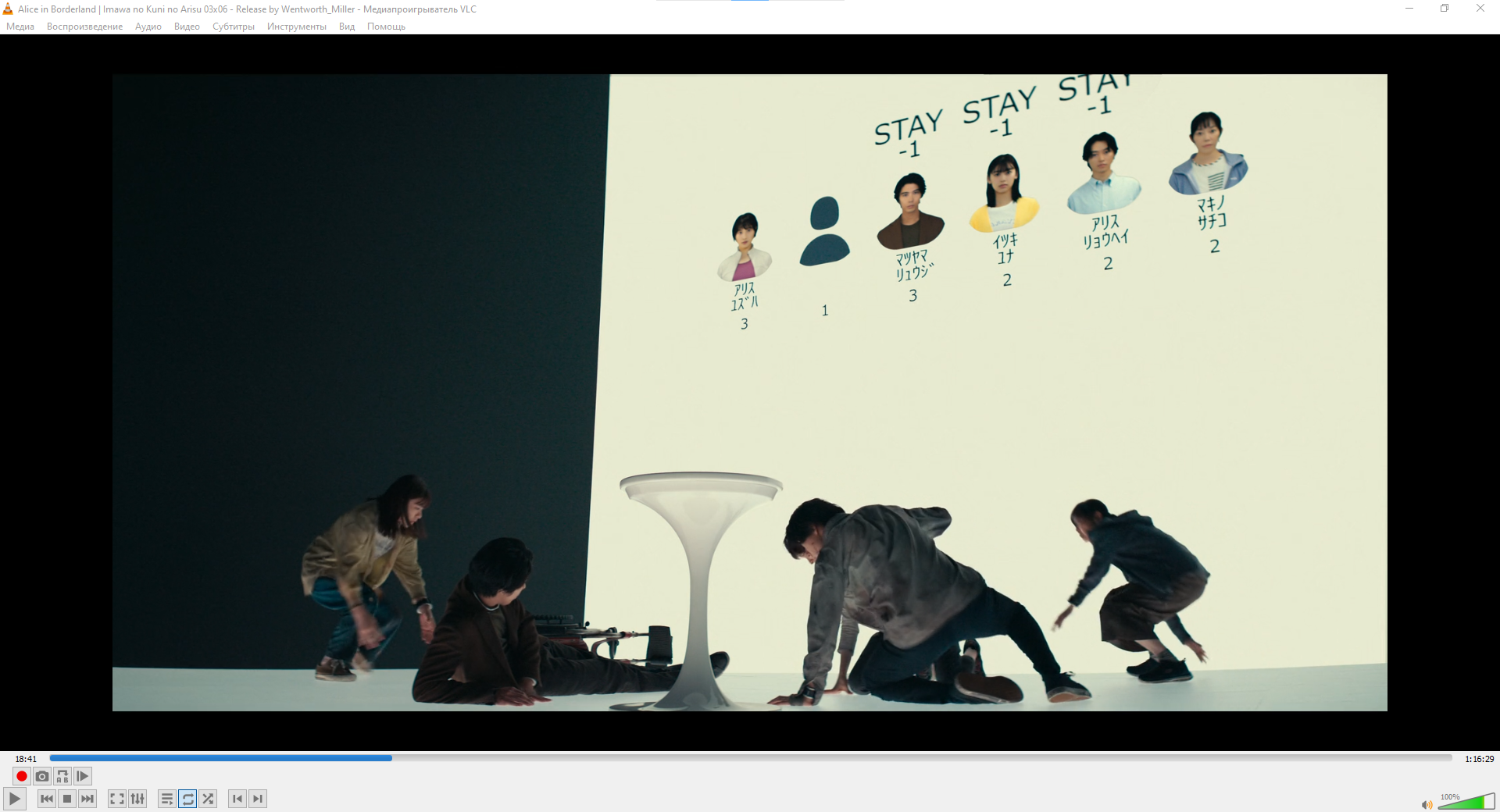Jump to next media in playlist
This screenshot has width=1500, height=812.
tap(87, 799)
